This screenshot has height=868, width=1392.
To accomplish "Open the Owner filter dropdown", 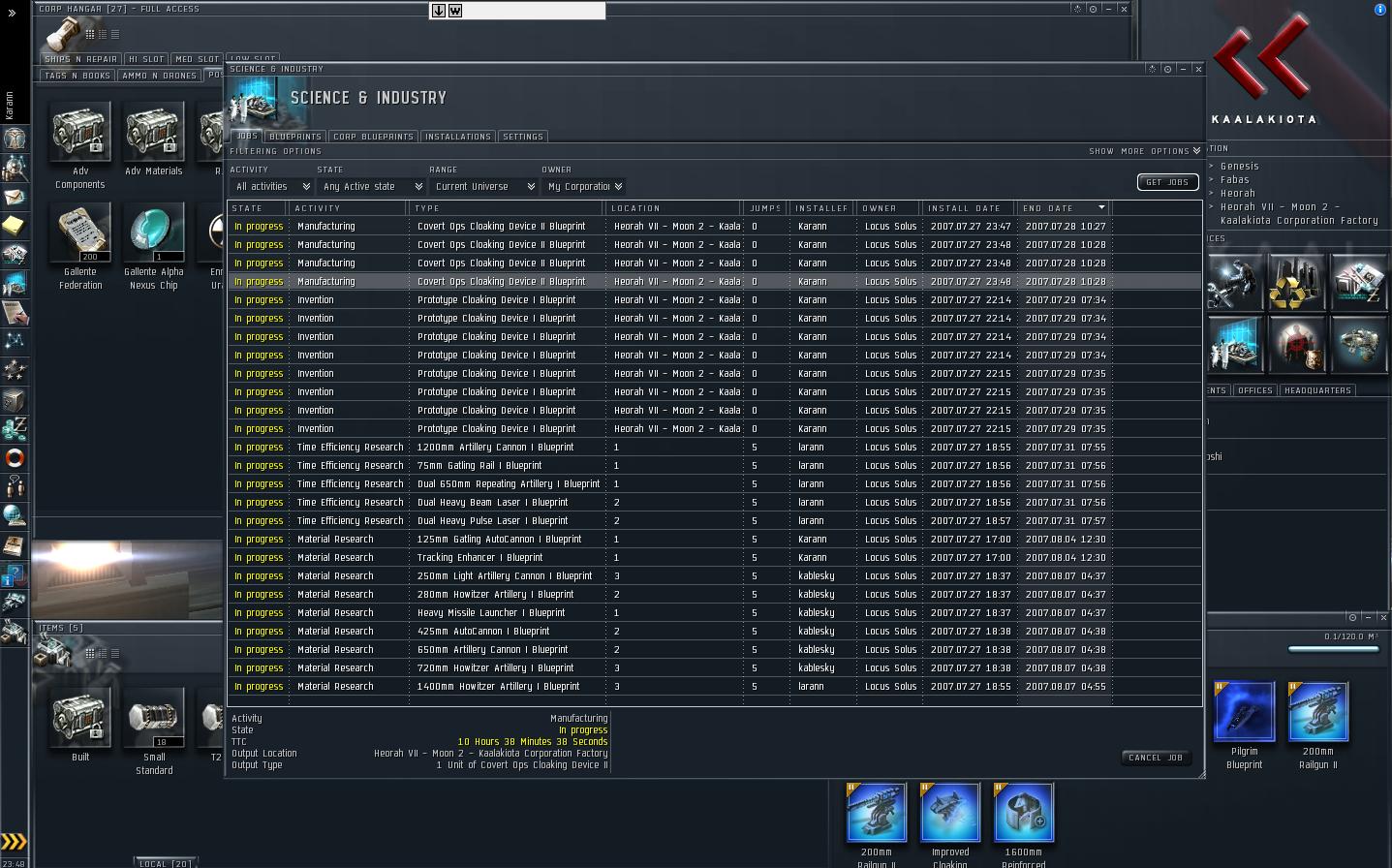I will [x=583, y=186].
